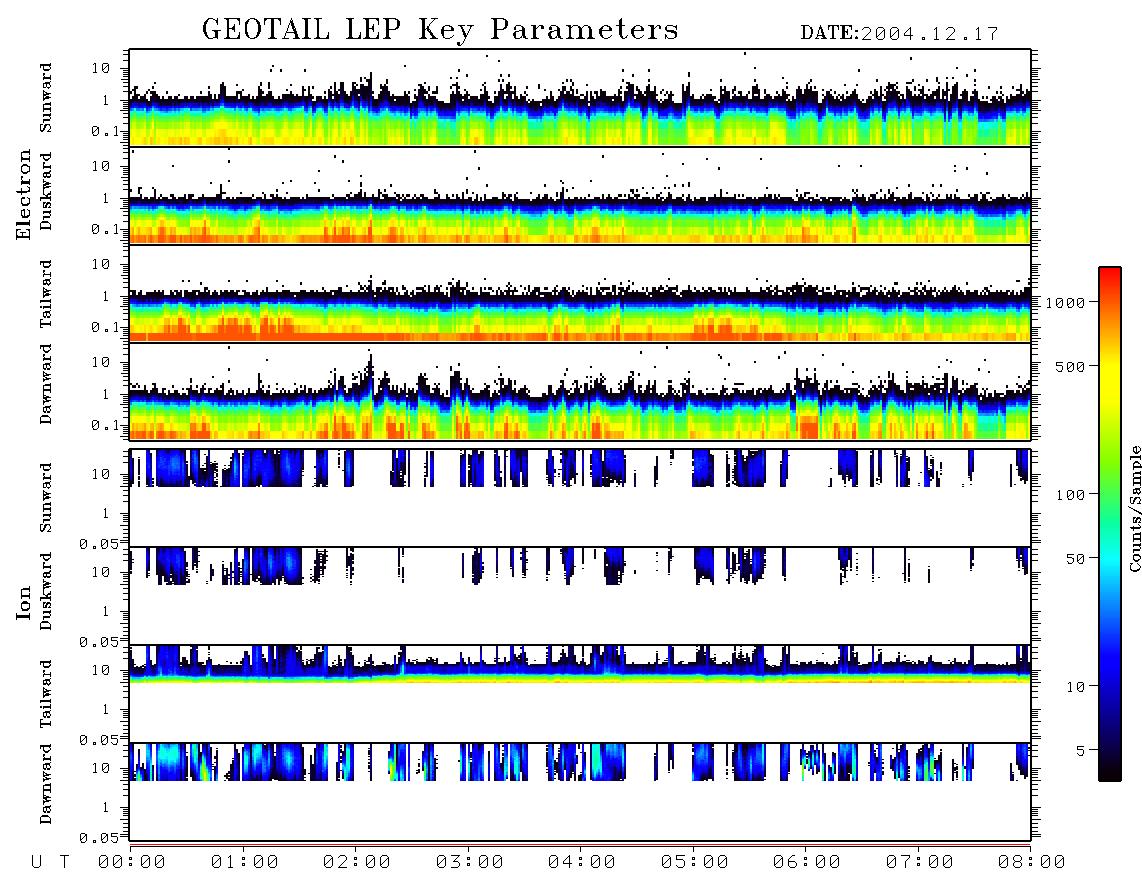Click the Ion group label
Viewport: 1142px width, 880px height.
pyautogui.click(x=24, y=602)
